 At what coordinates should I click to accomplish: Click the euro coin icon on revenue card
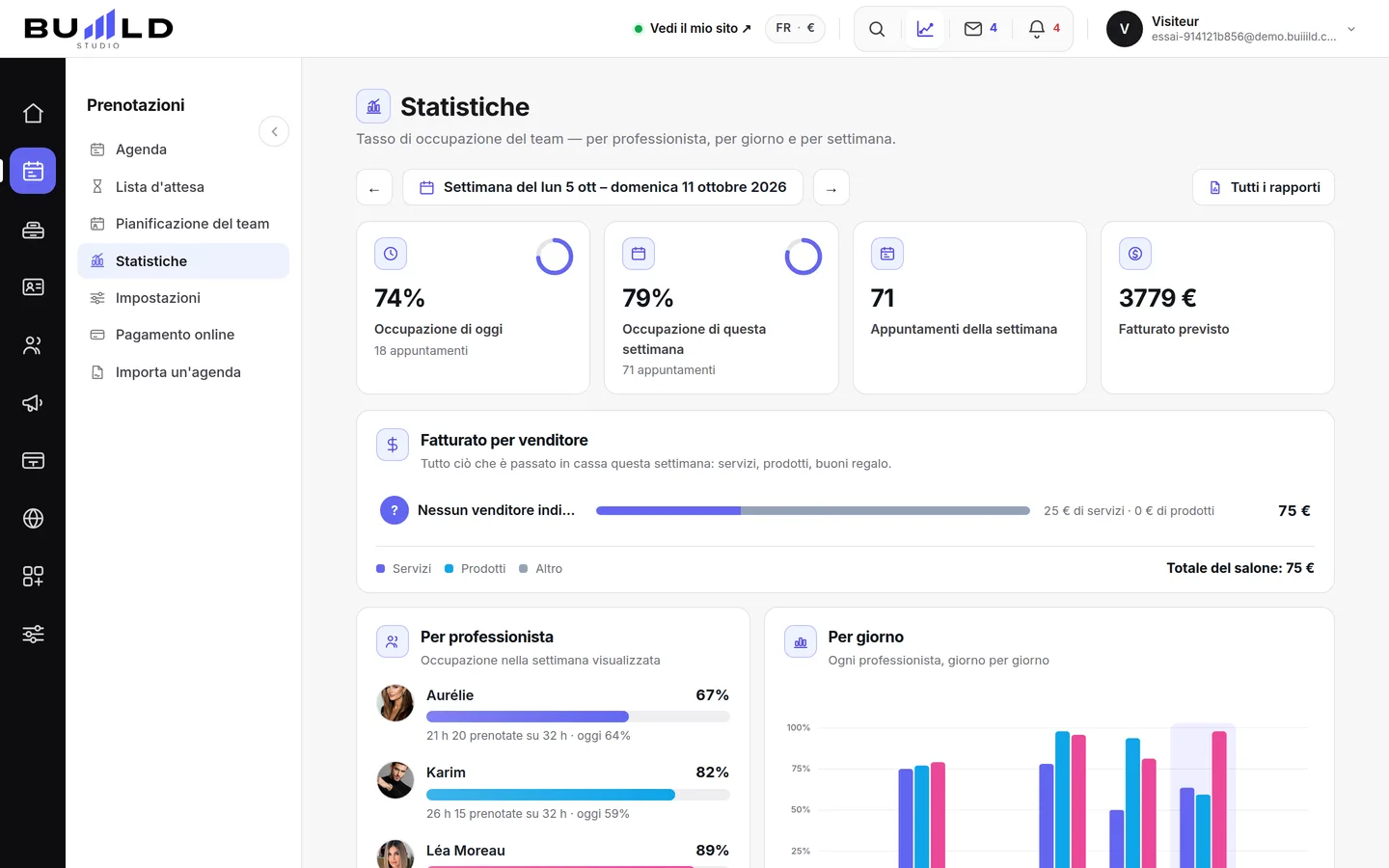tap(1135, 254)
